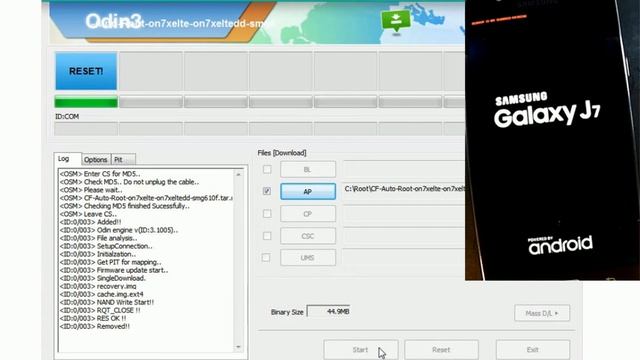Click the Exit button
Image resolution: width=640 pixels, height=360 pixels.
click(533, 350)
